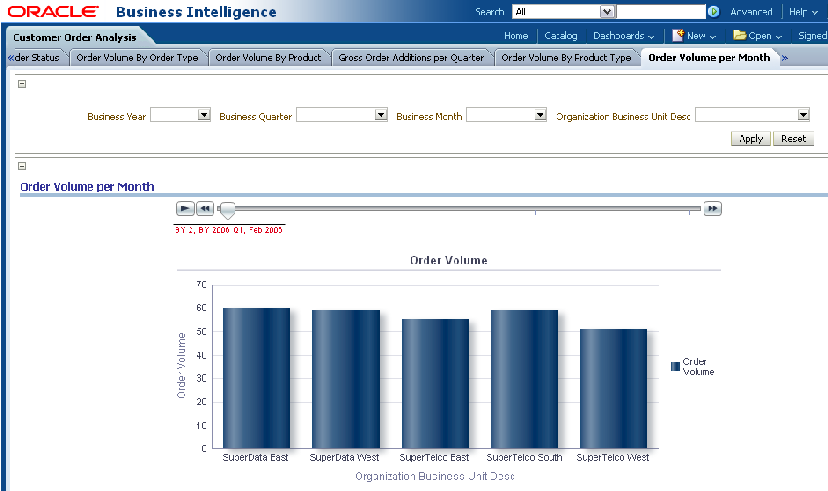Image resolution: width=828 pixels, height=491 pixels.
Task: Select the Order Volume per Month tab
Action: coord(709,58)
